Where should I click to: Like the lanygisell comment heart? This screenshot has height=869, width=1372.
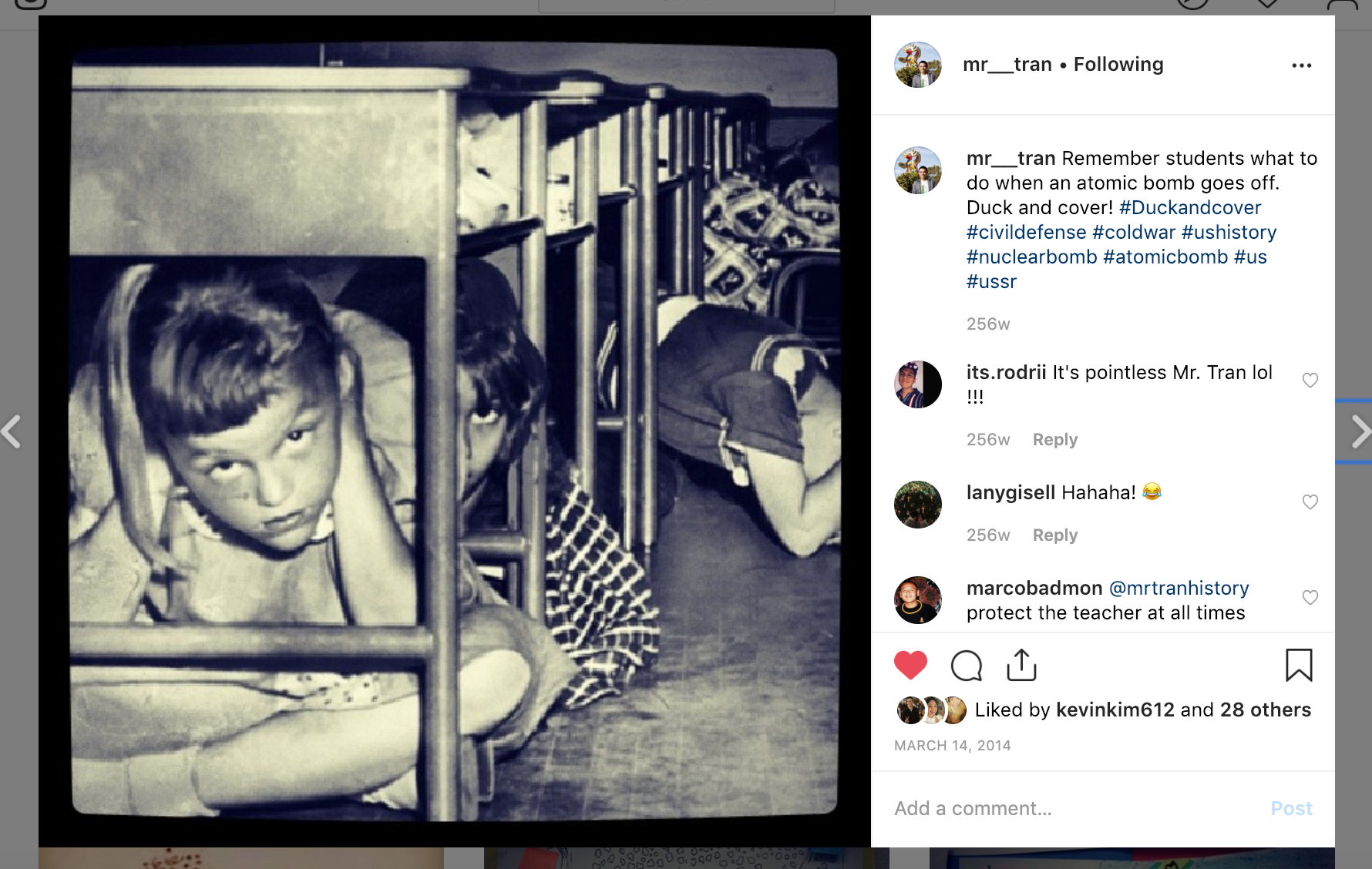click(1310, 502)
